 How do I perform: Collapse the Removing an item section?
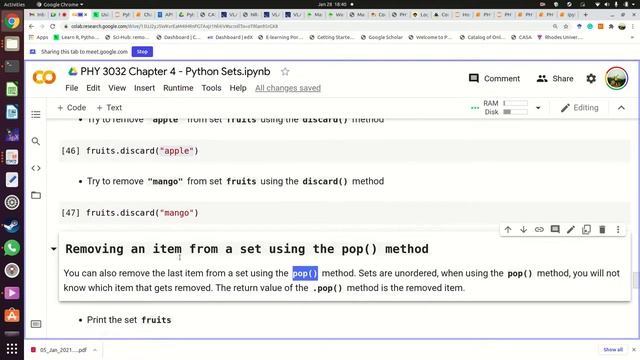pos(53,249)
